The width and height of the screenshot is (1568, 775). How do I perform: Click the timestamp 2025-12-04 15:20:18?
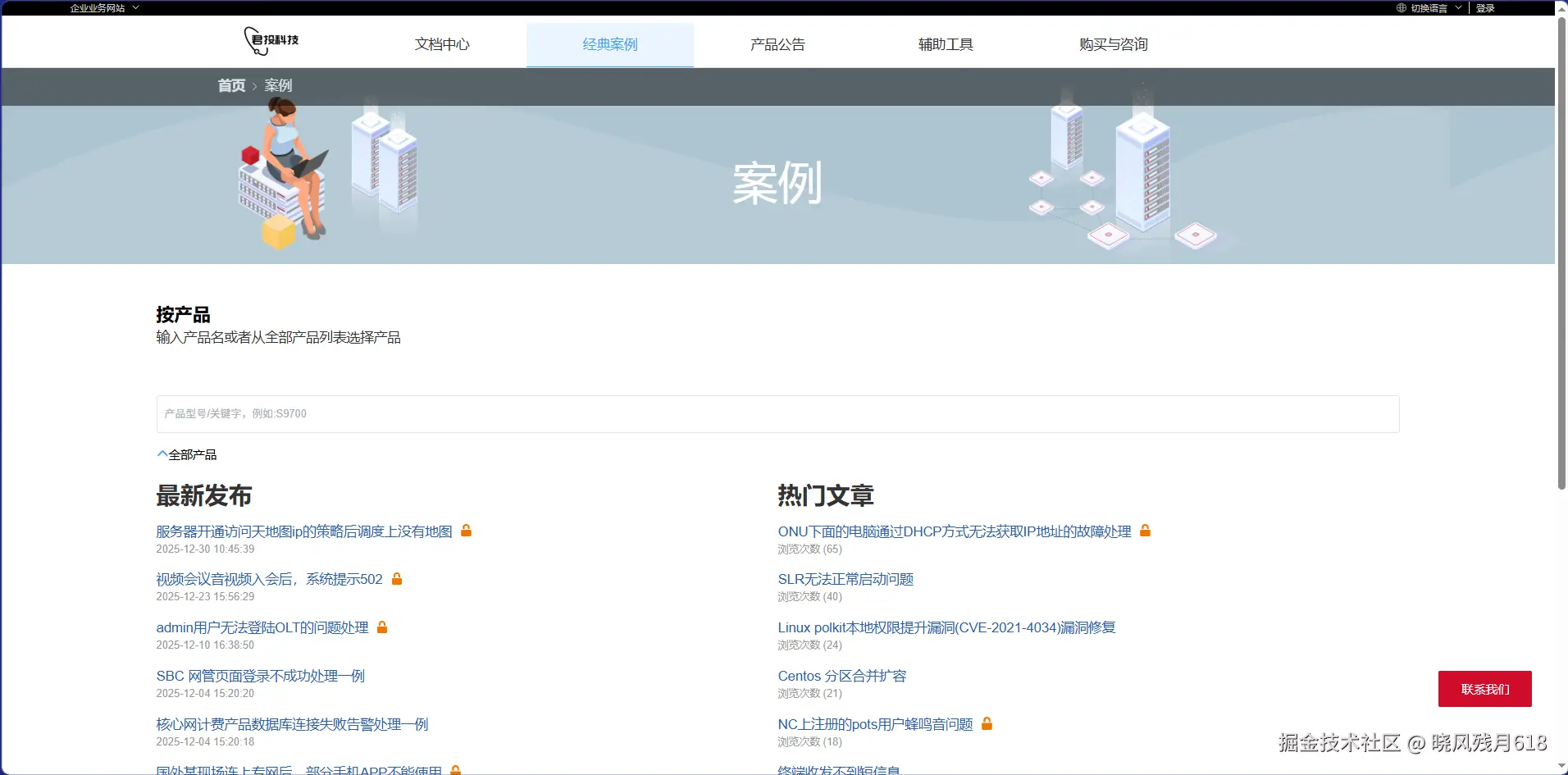pyautogui.click(x=206, y=742)
